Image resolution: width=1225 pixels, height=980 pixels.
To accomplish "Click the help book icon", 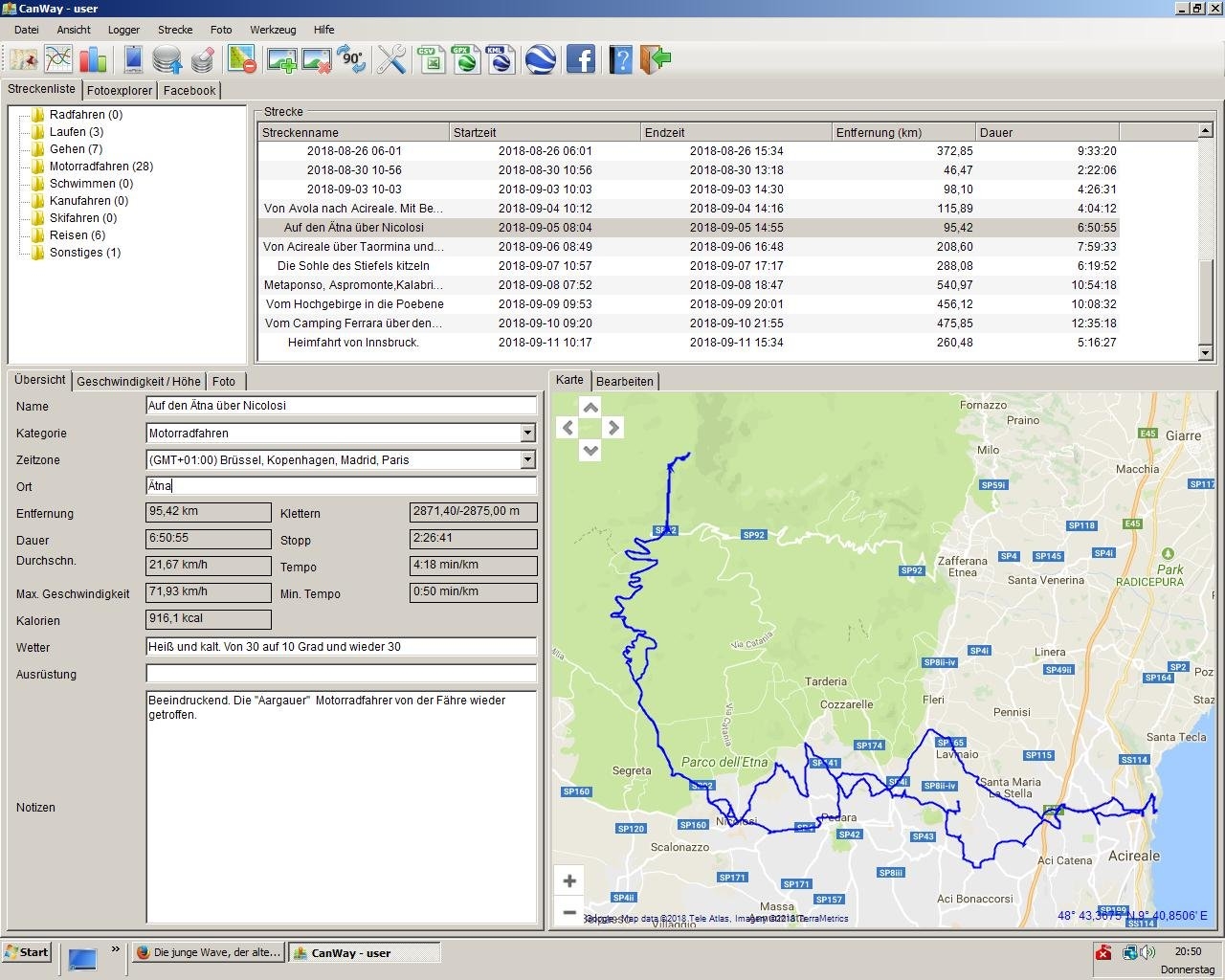I will pos(620,59).
